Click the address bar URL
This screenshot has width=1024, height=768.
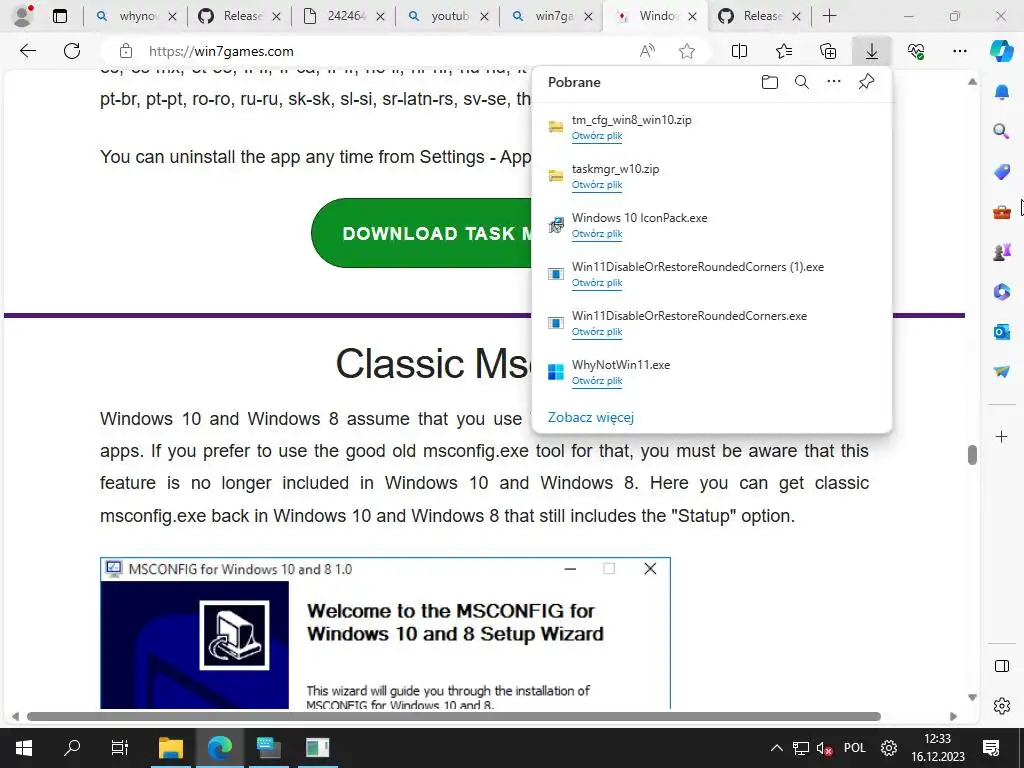coord(221,51)
